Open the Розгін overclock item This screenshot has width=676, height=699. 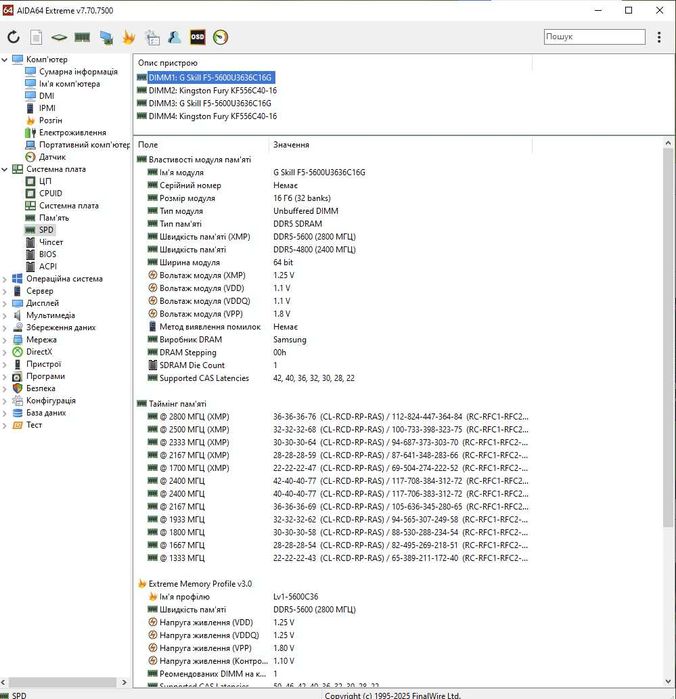coord(50,120)
